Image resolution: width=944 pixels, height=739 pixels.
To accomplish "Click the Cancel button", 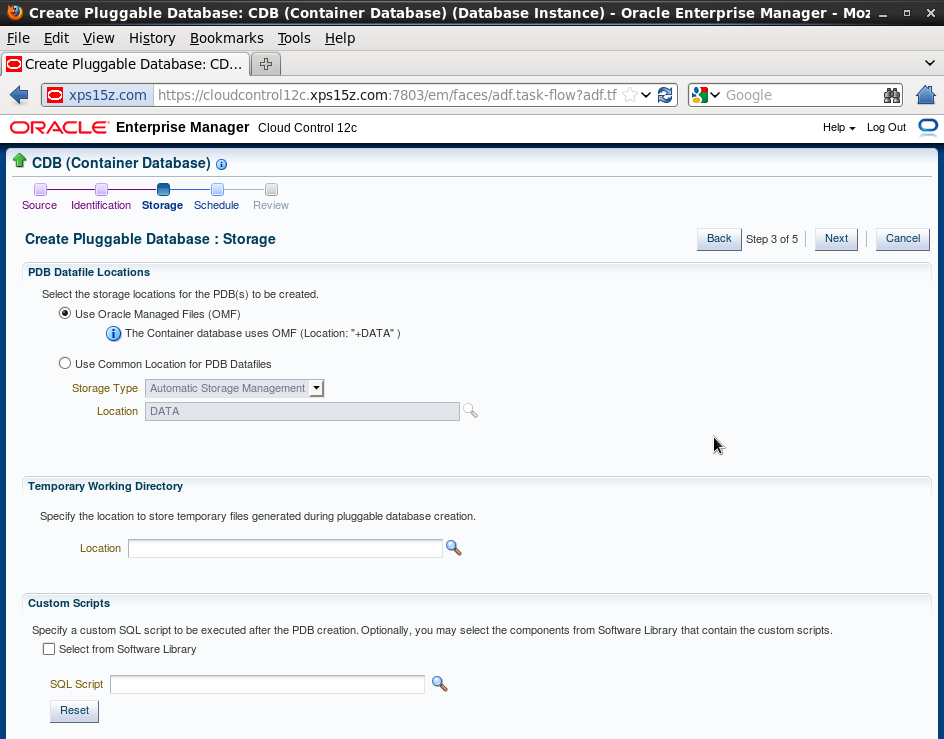I will tap(902, 239).
